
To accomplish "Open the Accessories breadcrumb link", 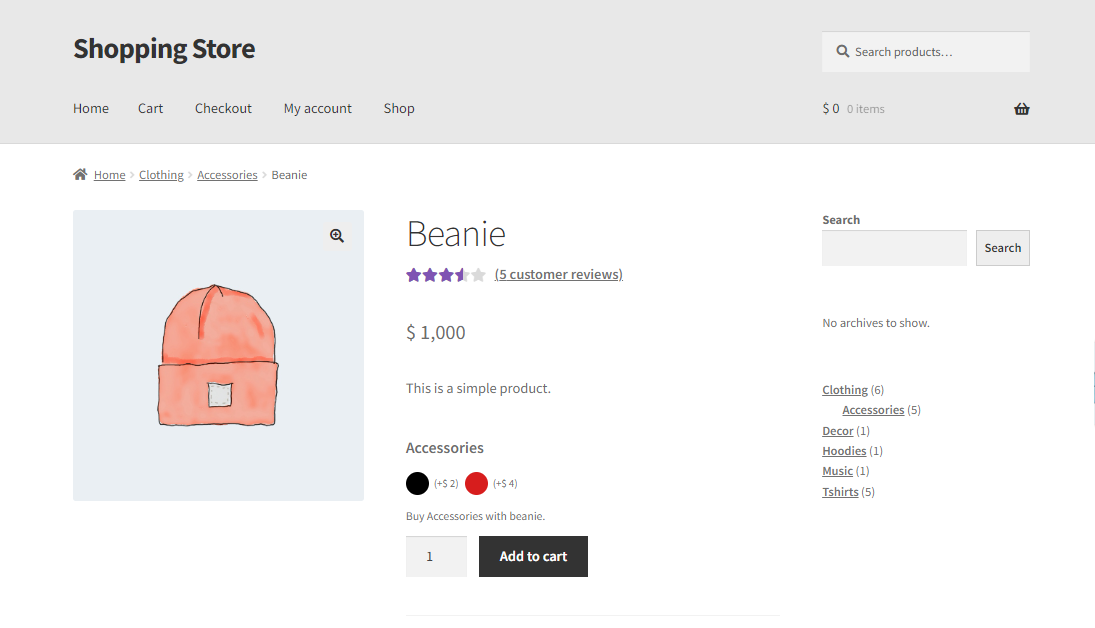I will tap(227, 175).
